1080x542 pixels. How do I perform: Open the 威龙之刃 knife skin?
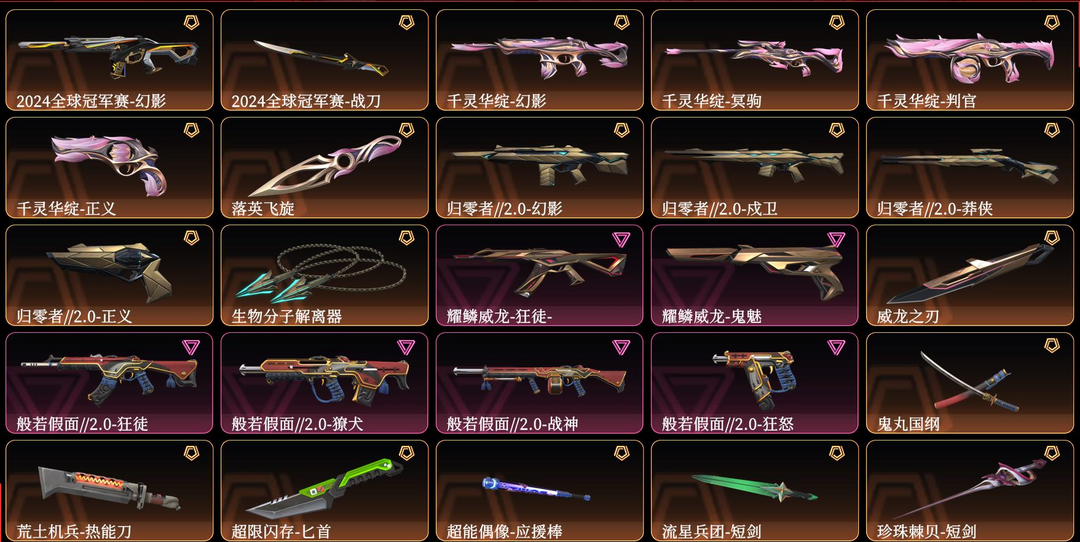[970, 275]
